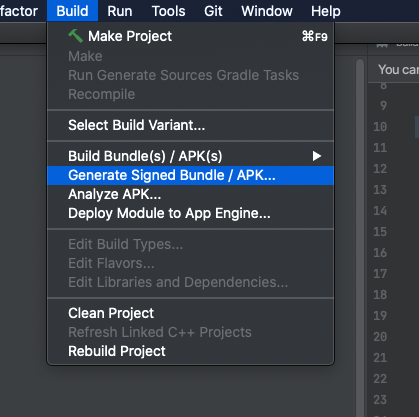Open the Run menu
Image resolution: width=419 pixels, height=417 pixels.
pos(120,11)
